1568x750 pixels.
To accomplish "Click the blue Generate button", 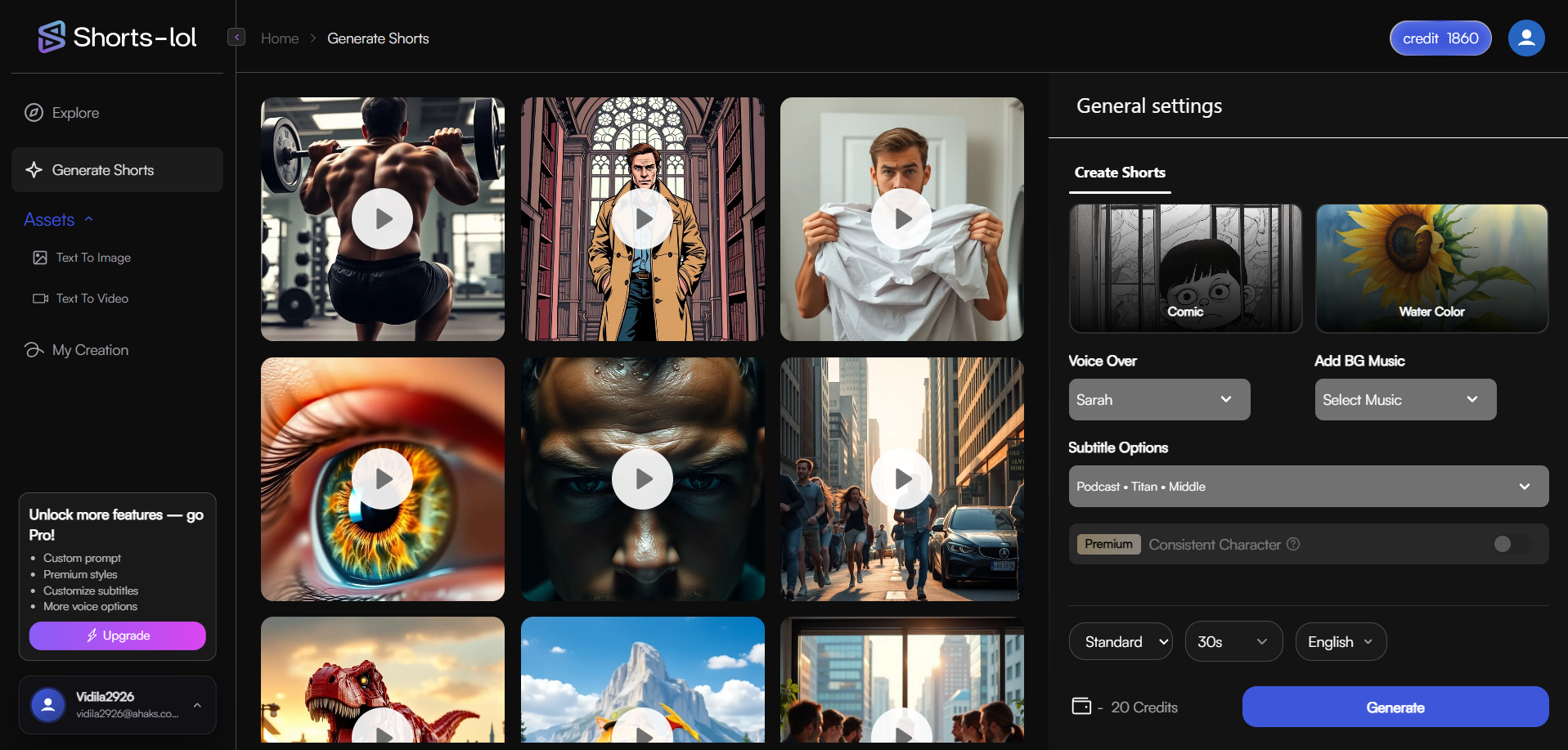I will point(1395,707).
